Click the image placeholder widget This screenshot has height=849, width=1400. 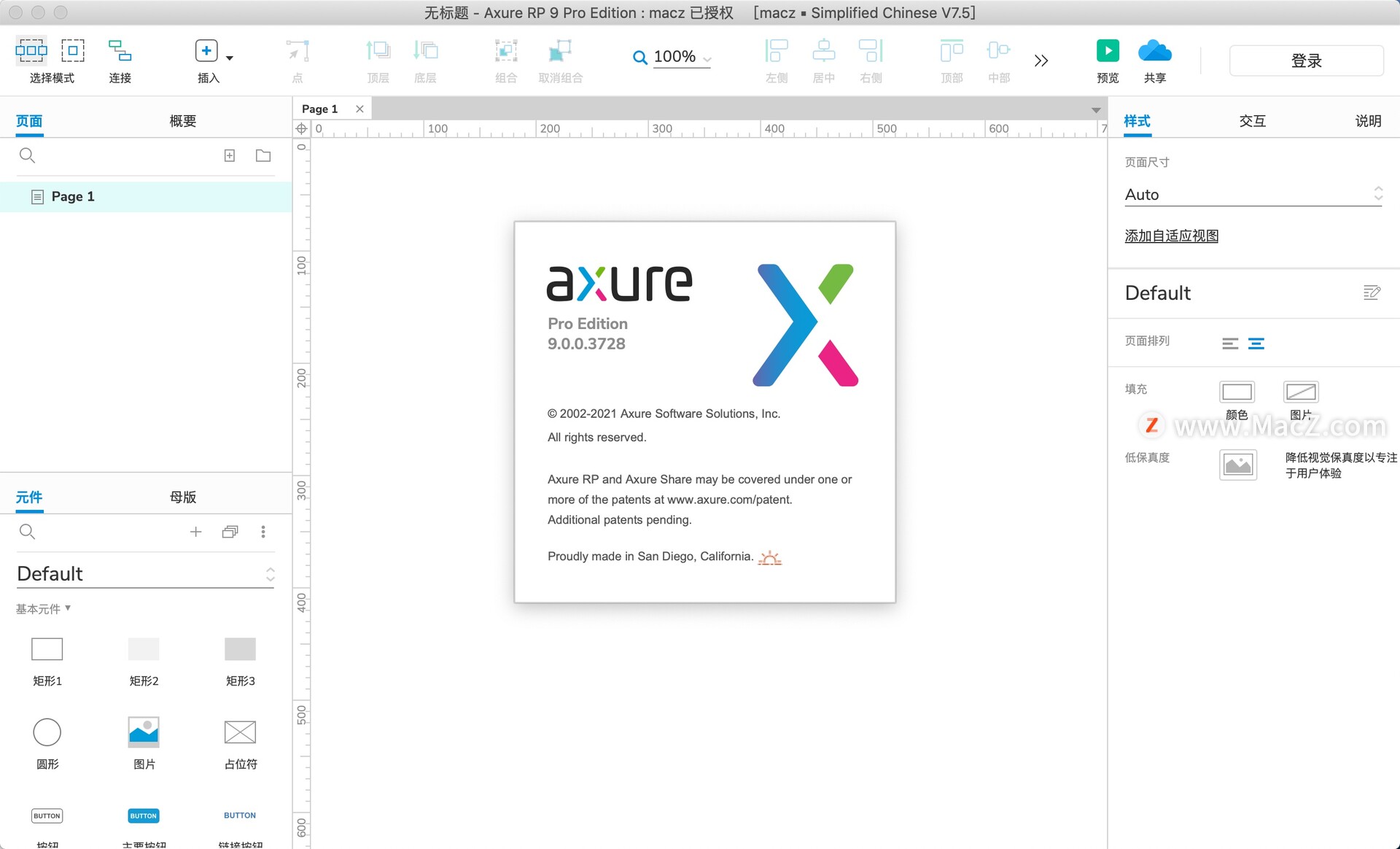click(144, 732)
